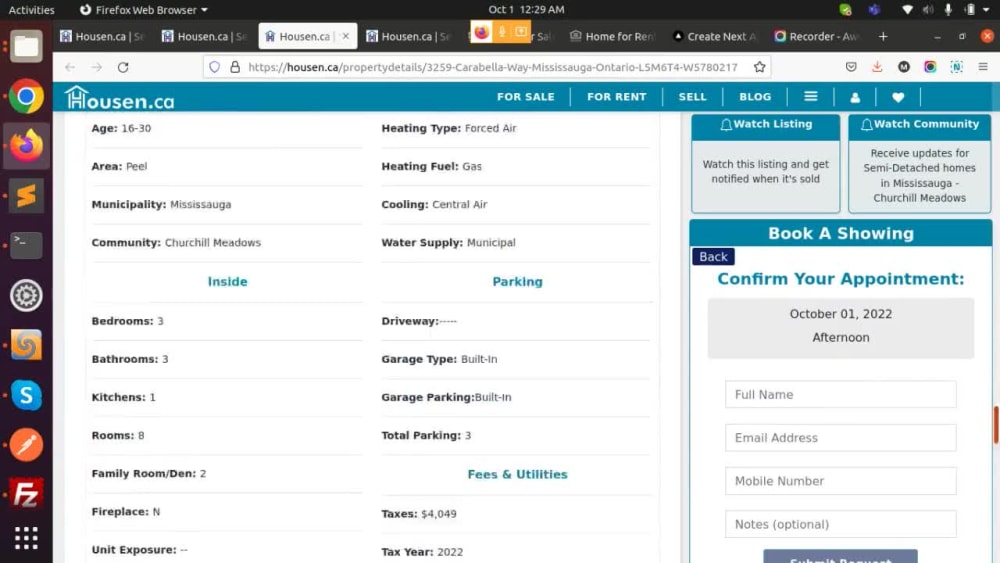Open system volume indicator
The width and height of the screenshot is (1000, 563).
click(x=928, y=10)
